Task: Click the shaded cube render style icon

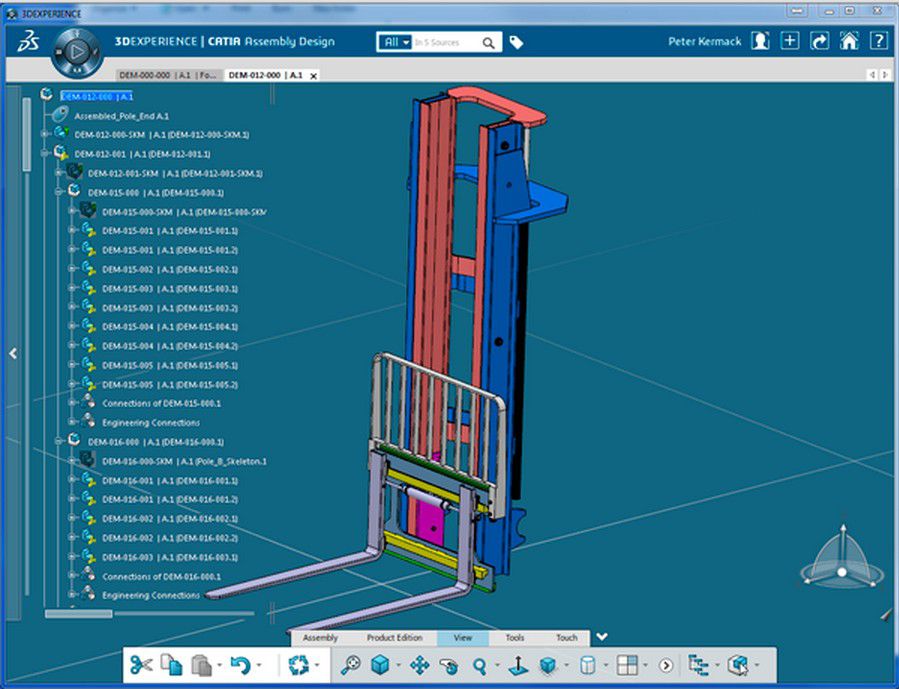Action: coord(548,665)
